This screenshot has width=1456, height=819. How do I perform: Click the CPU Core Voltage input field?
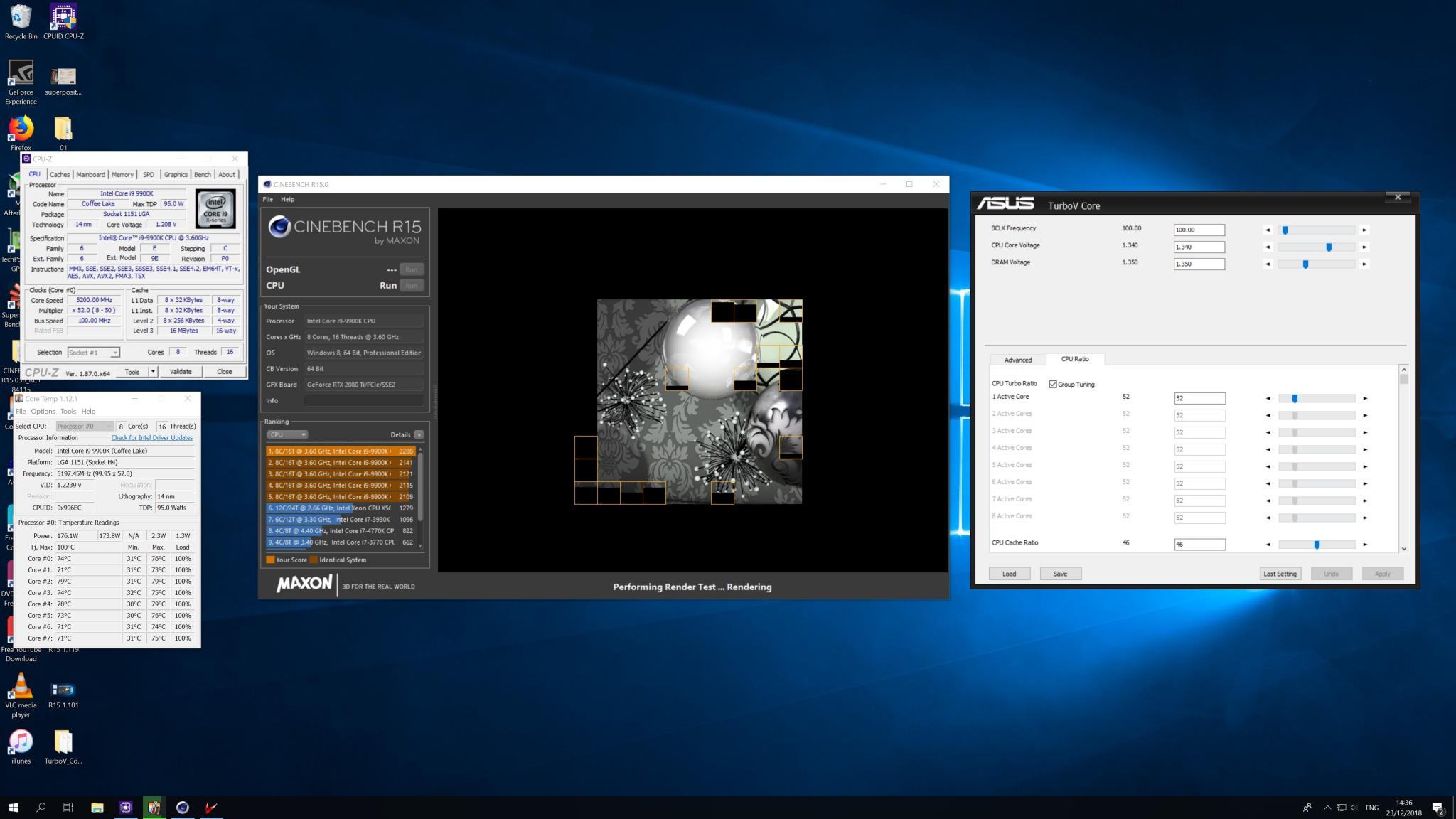click(1199, 247)
